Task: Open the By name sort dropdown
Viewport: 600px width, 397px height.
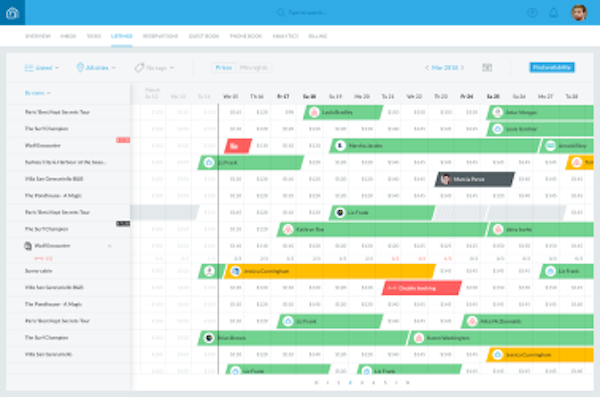Action: click(38, 93)
